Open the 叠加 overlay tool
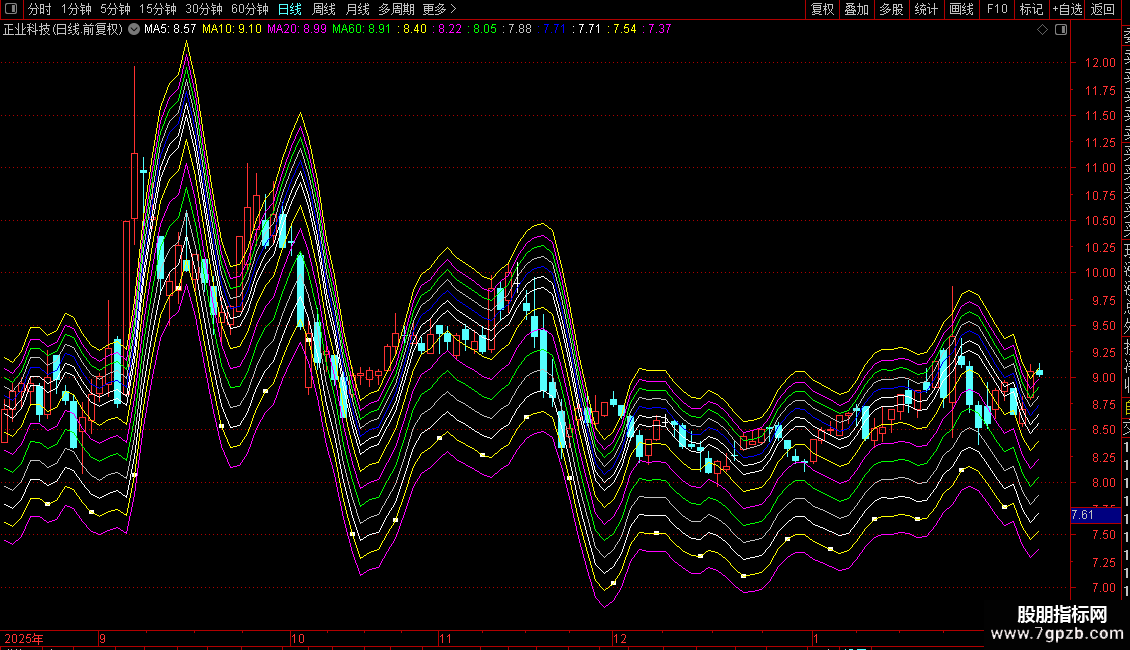The height and width of the screenshot is (650, 1130). coord(856,9)
